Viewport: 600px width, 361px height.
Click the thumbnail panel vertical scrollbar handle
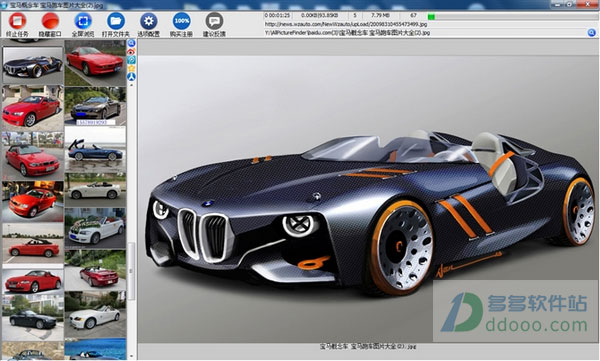(x=131, y=271)
